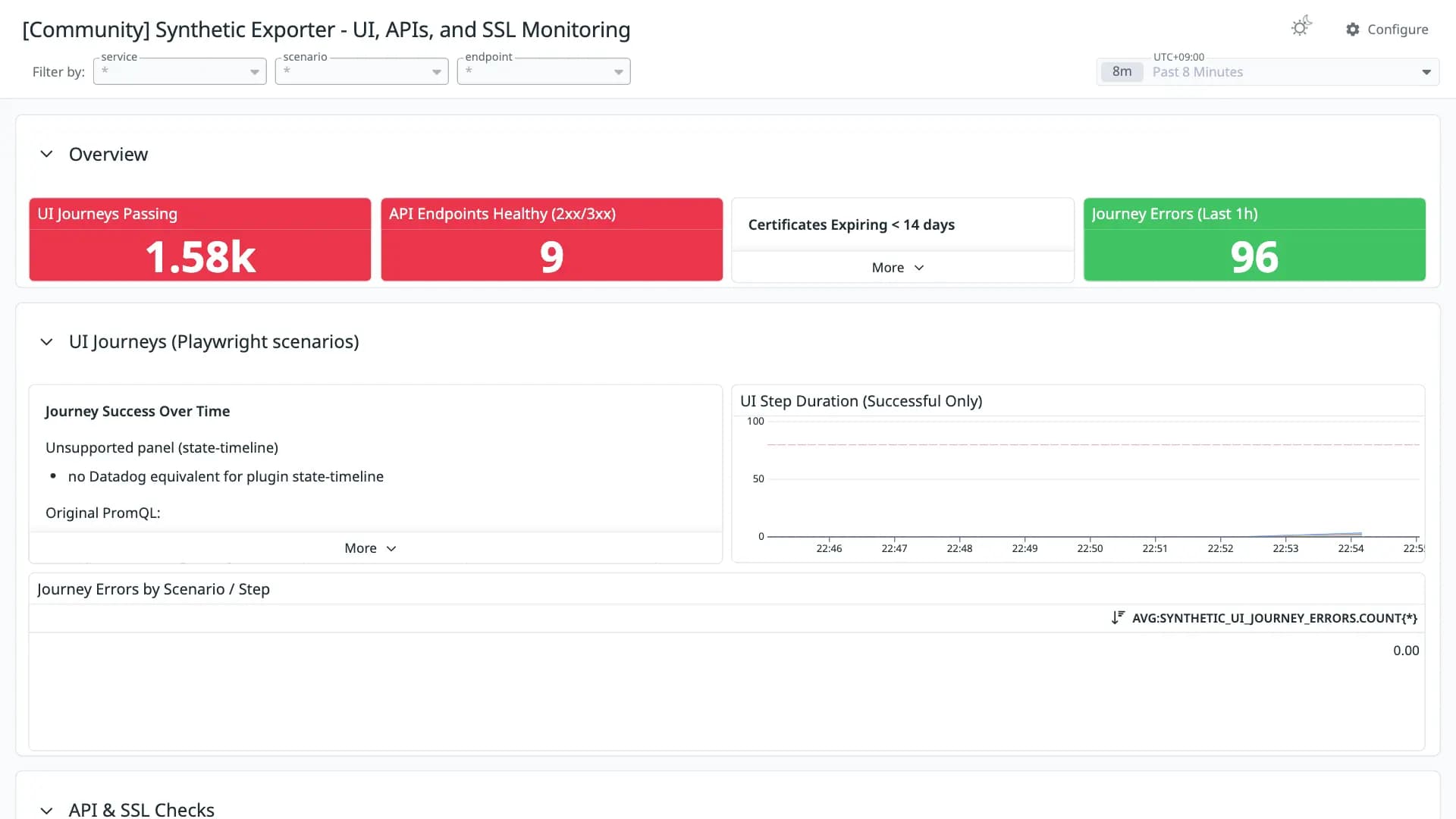The height and width of the screenshot is (819, 1456).
Task: Open the Past 8 Minutes time range selector
Action: (x=1268, y=72)
